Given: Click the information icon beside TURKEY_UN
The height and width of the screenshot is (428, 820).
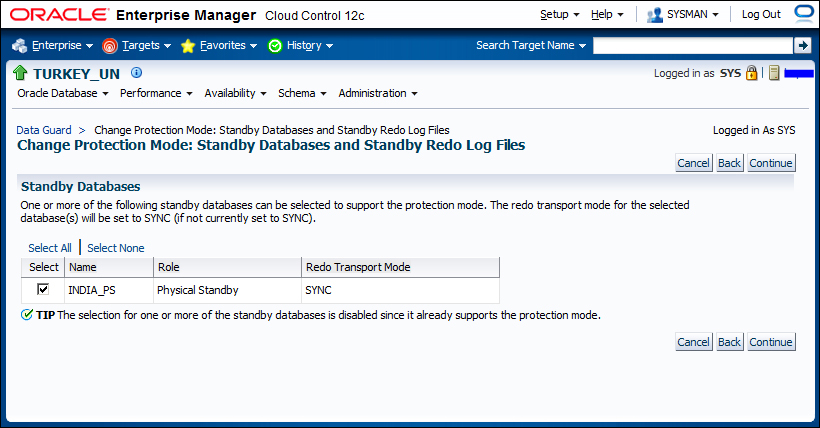Looking at the screenshot, I should [x=136, y=73].
